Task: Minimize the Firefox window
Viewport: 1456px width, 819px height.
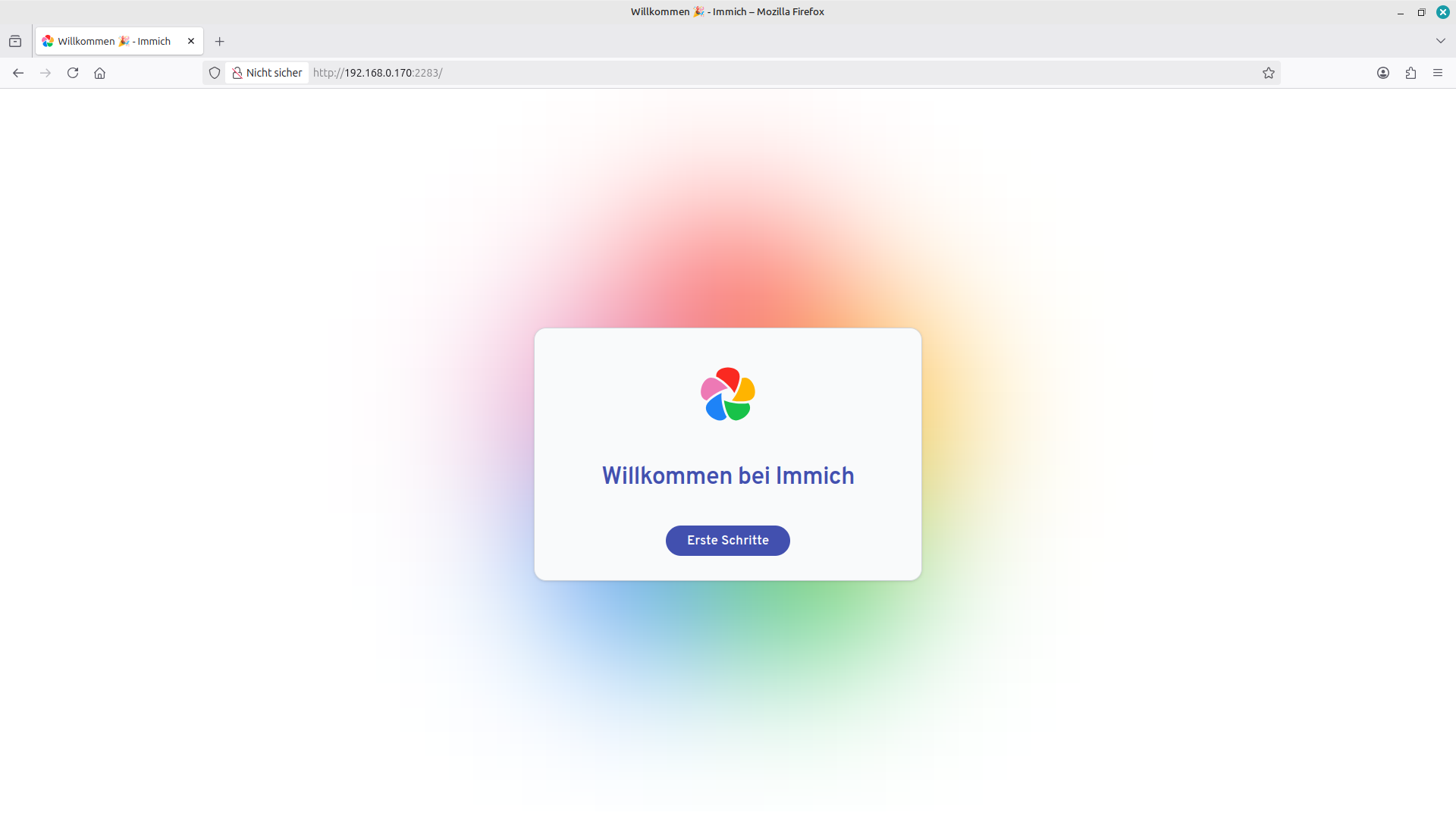Action: pyautogui.click(x=1400, y=12)
